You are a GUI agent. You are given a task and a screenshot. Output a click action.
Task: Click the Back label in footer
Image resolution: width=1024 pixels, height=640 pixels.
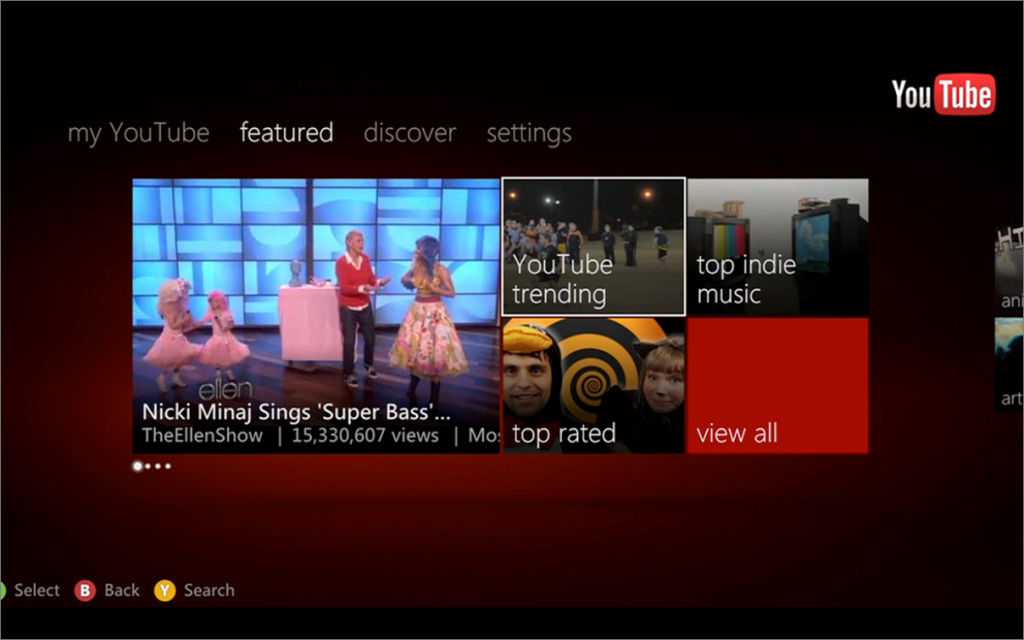(x=121, y=590)
